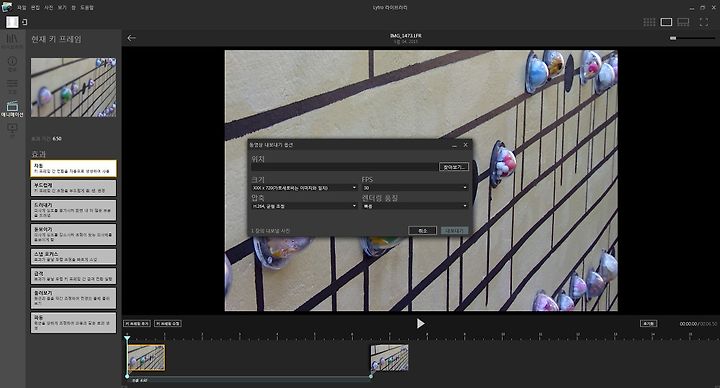This screenshot has width=720, height=388.
Task: Click the 내보내기 export button
Action: coord(455,231)
